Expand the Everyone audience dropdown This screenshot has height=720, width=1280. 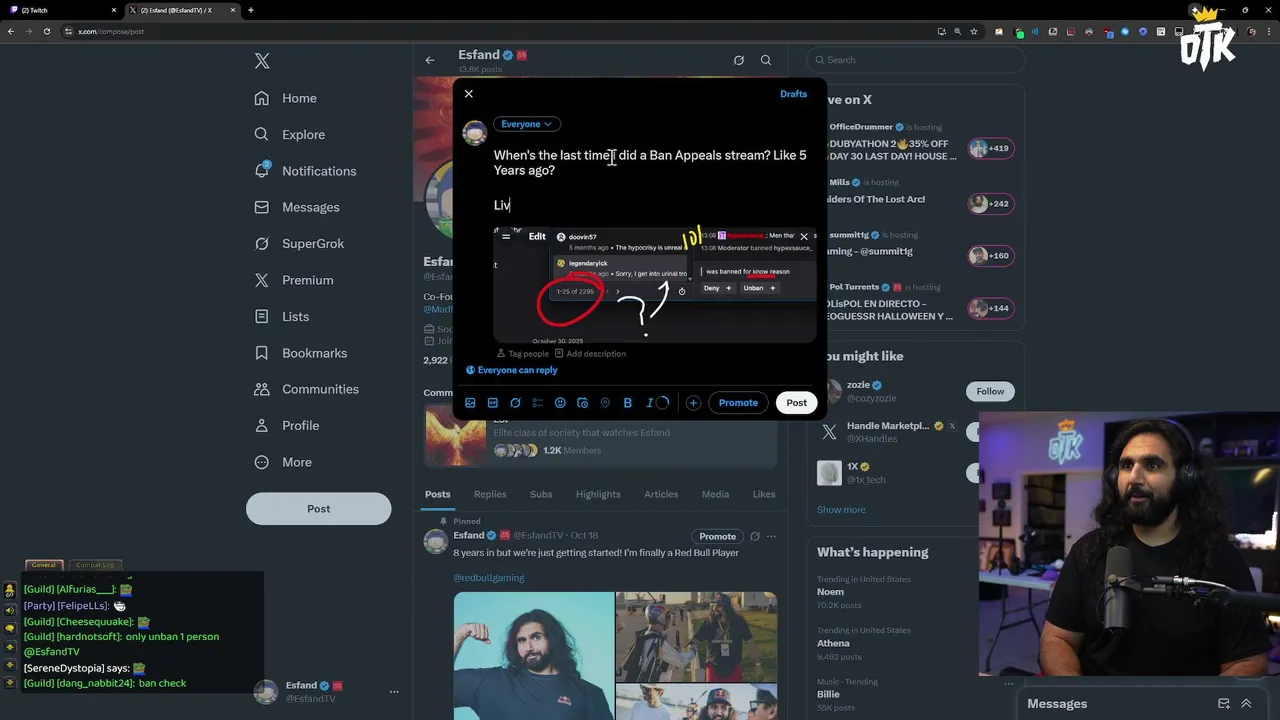[527, 124]
